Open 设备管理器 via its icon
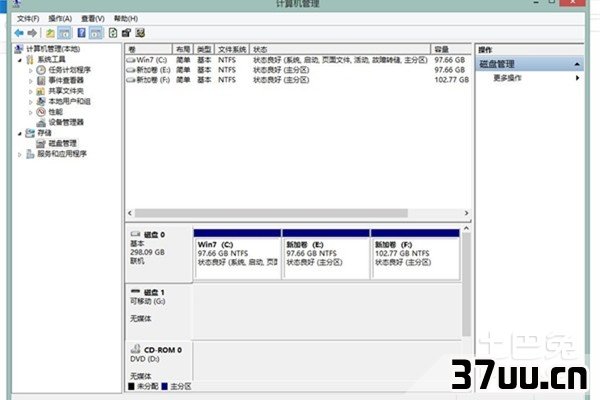This screenshot has width=600, height=400. click(x=41, y=122)
